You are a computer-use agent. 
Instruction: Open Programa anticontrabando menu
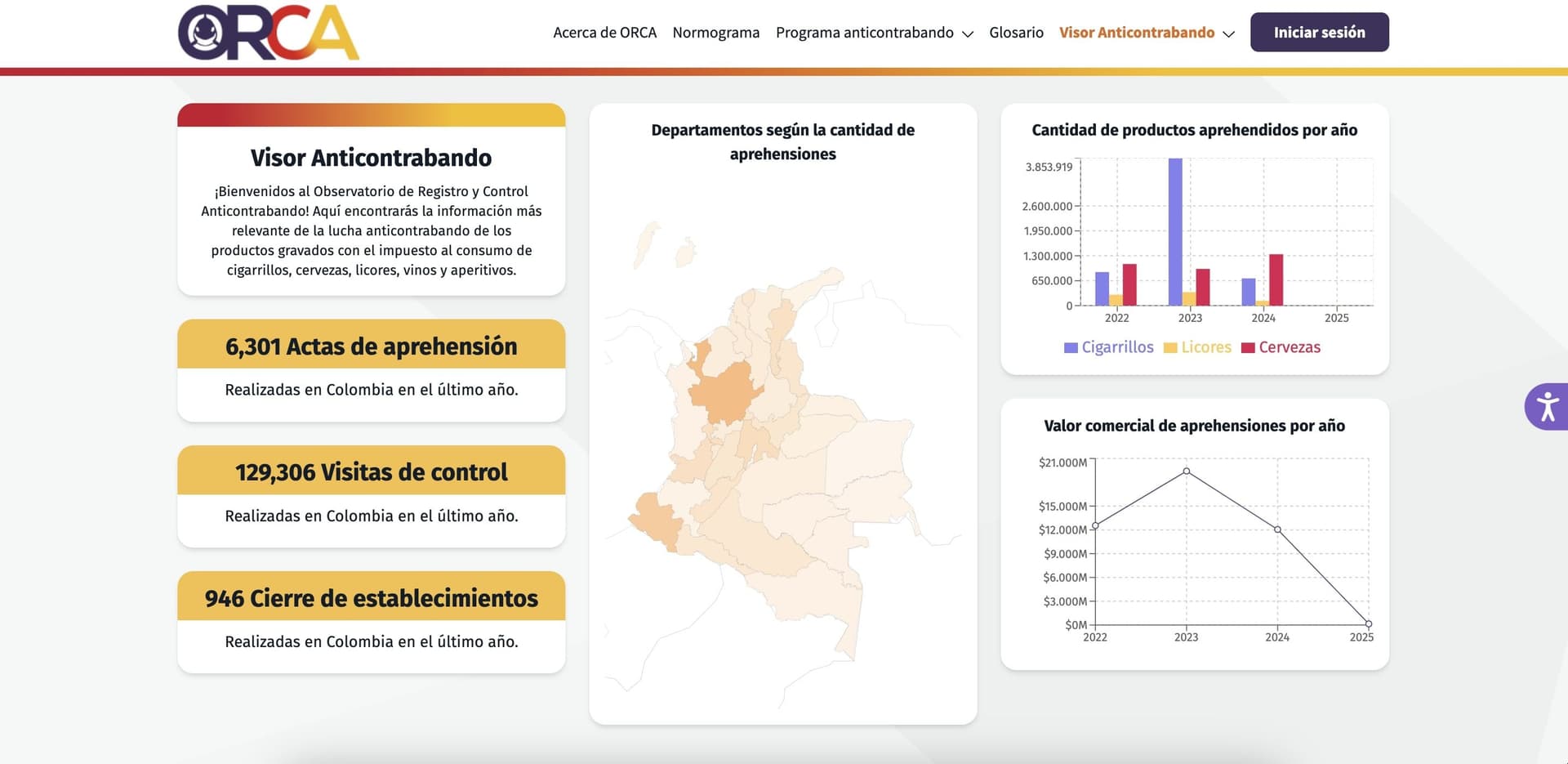pyautogui.click(x=865, y=33)
